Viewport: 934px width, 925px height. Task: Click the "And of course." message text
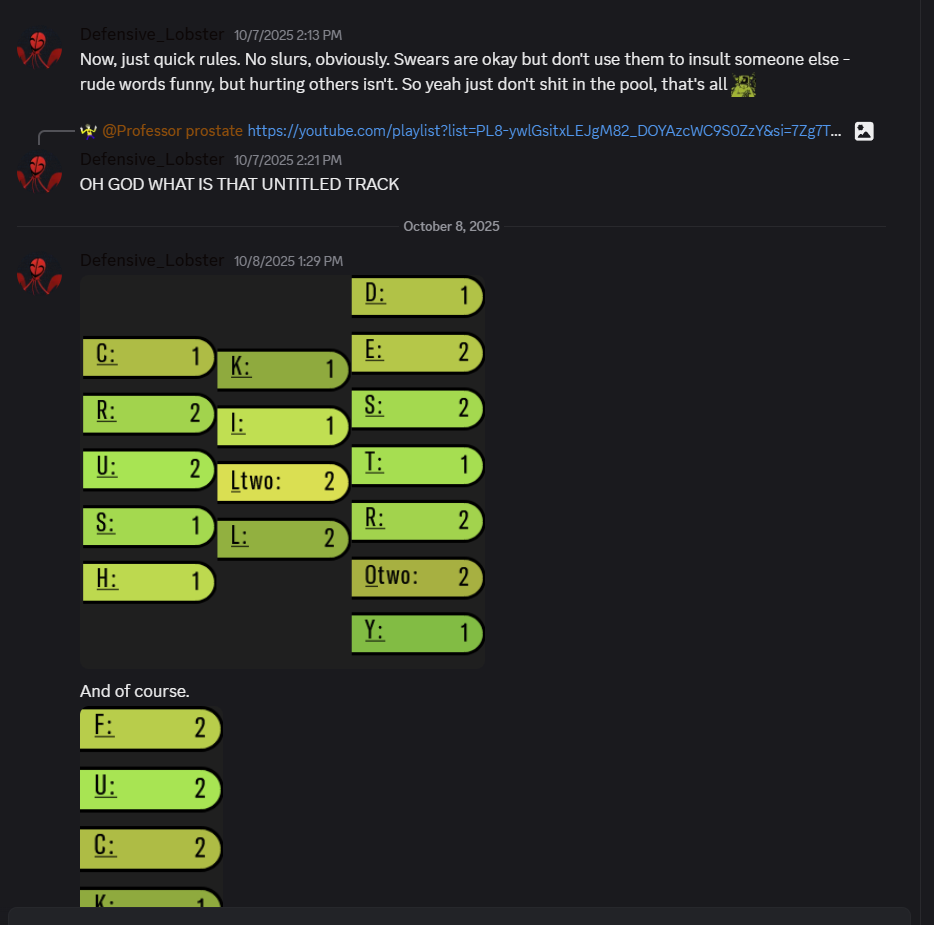(x=134, y=691)
